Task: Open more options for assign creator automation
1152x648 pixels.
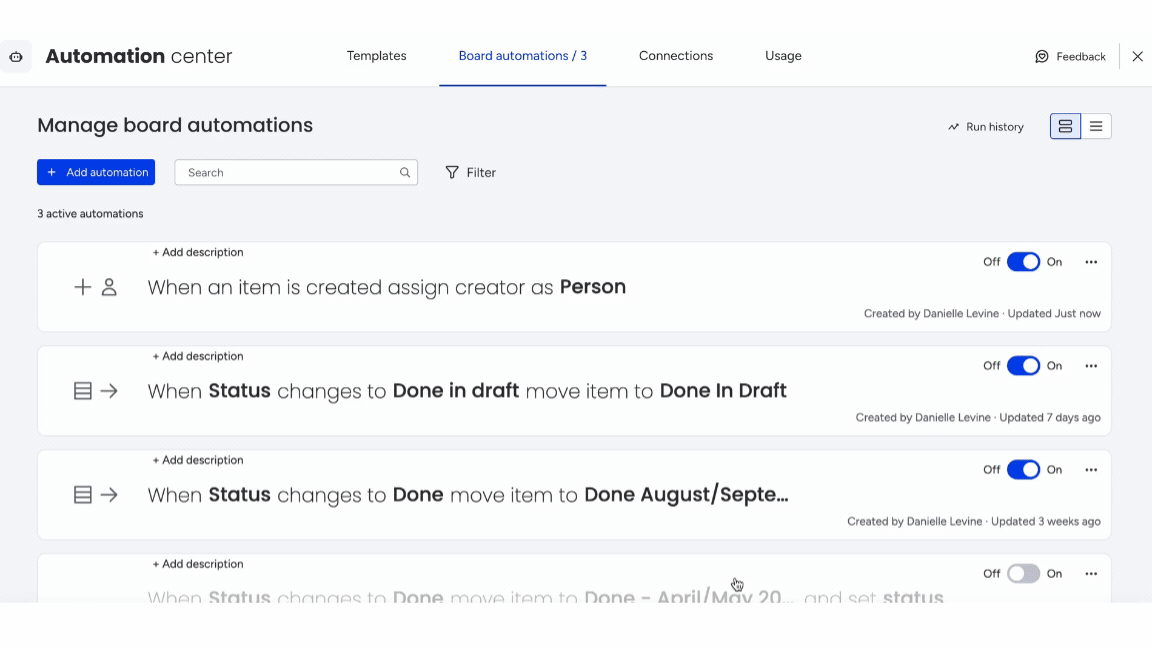Action: 1091,262
